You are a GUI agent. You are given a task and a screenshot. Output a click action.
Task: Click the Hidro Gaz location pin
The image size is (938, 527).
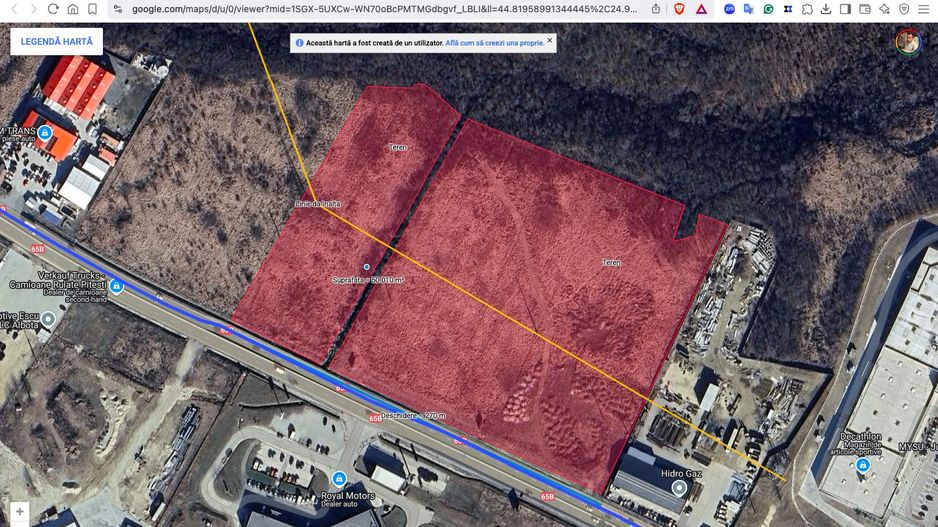click(x=680, y=488)
